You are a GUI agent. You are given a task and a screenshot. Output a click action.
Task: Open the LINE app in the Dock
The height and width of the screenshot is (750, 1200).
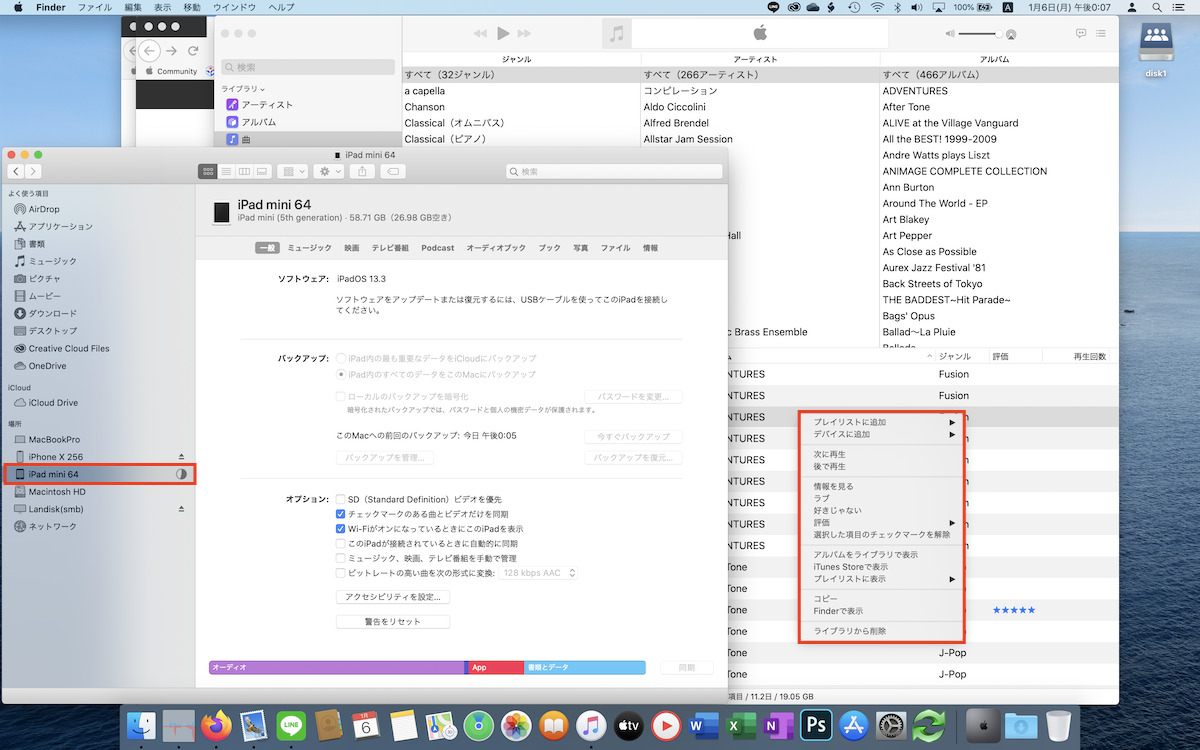tap(291, 724)
